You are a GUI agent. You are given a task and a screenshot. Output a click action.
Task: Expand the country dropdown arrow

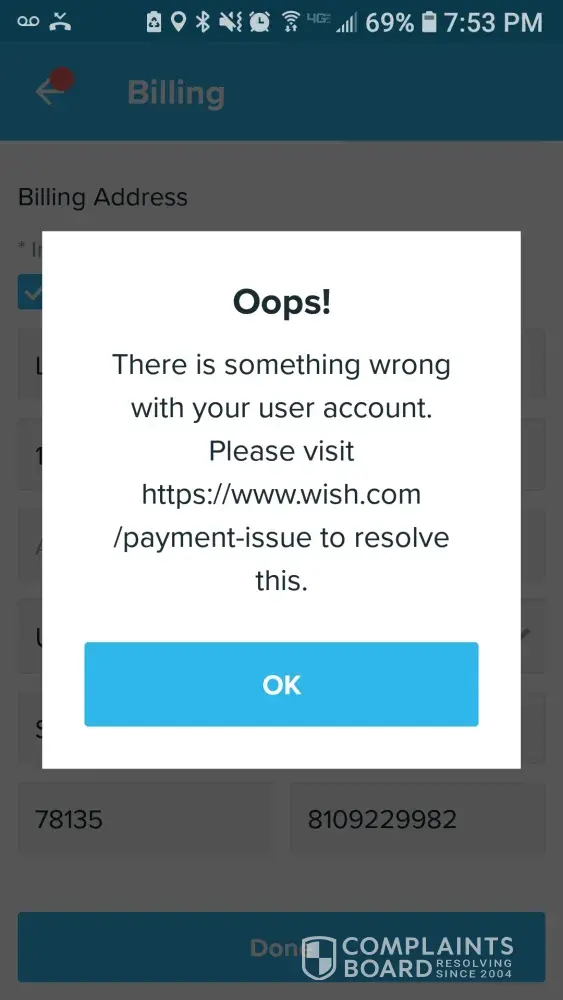tap(526, 634)
